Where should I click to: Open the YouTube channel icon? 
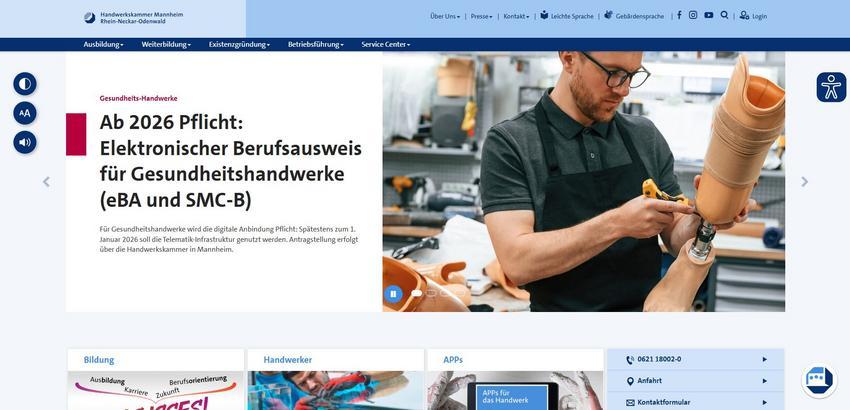coord(709,15)
